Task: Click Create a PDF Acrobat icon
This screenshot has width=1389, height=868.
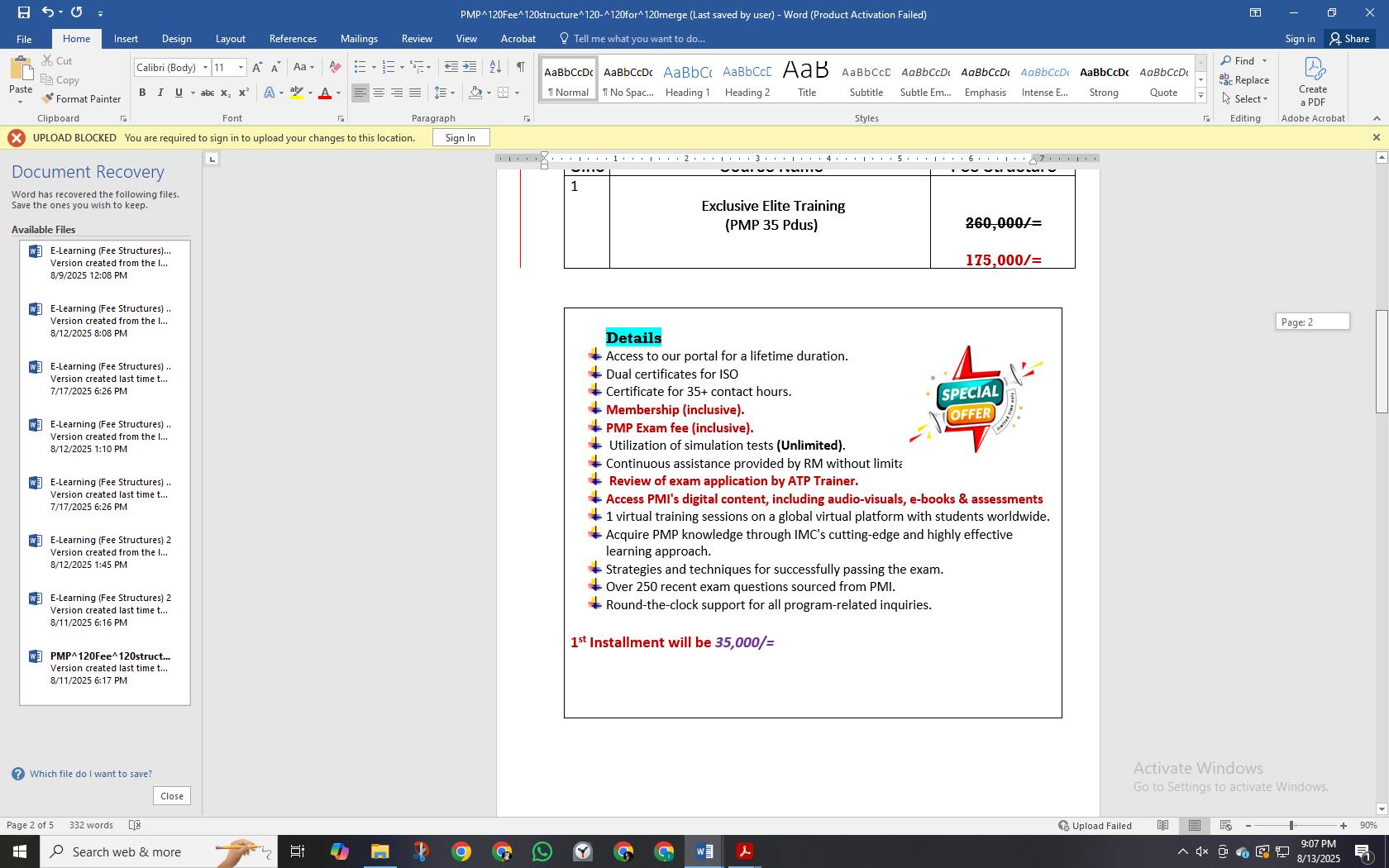Action: click(1312, 81)
